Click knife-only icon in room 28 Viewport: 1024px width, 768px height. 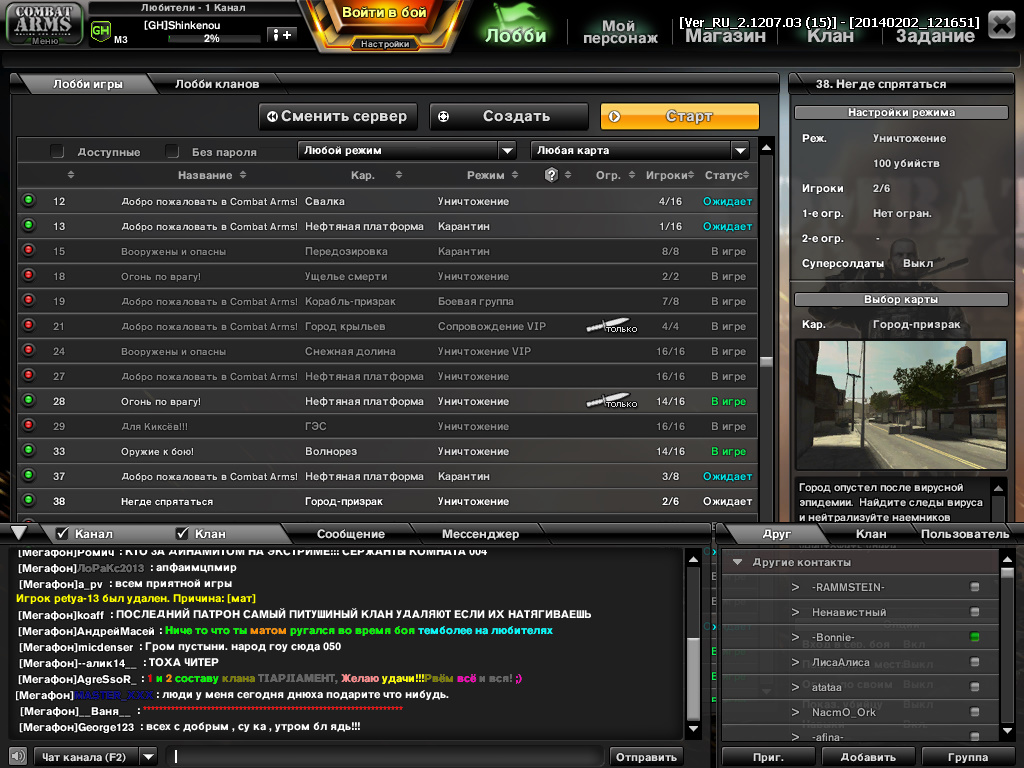(x=611, y=401)
